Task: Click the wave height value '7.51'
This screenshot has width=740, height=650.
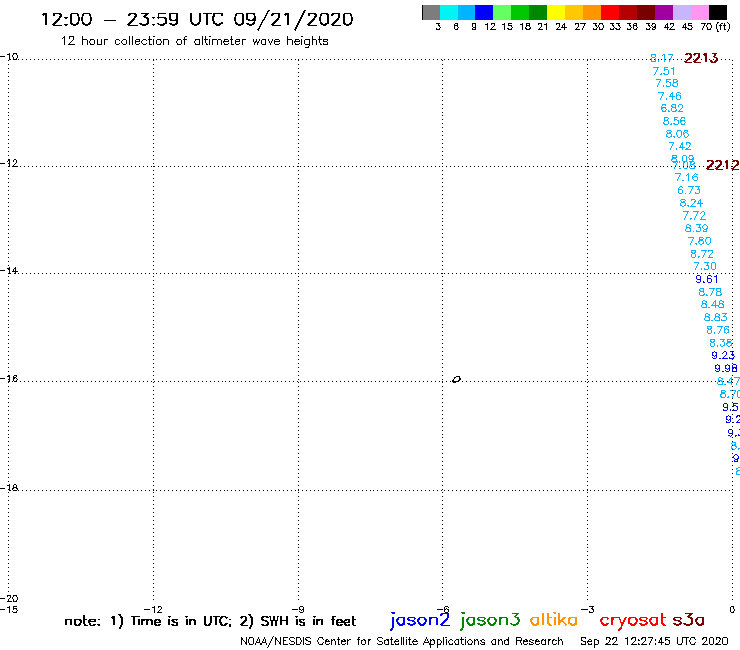Action: point(664,71)
